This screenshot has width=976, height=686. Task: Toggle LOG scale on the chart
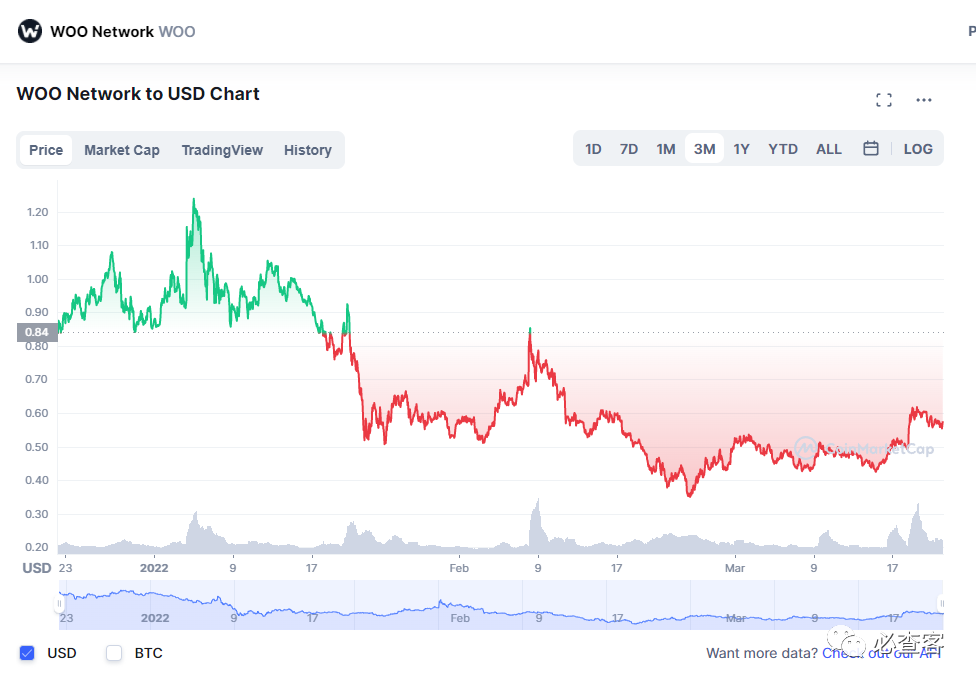point(918,149)
